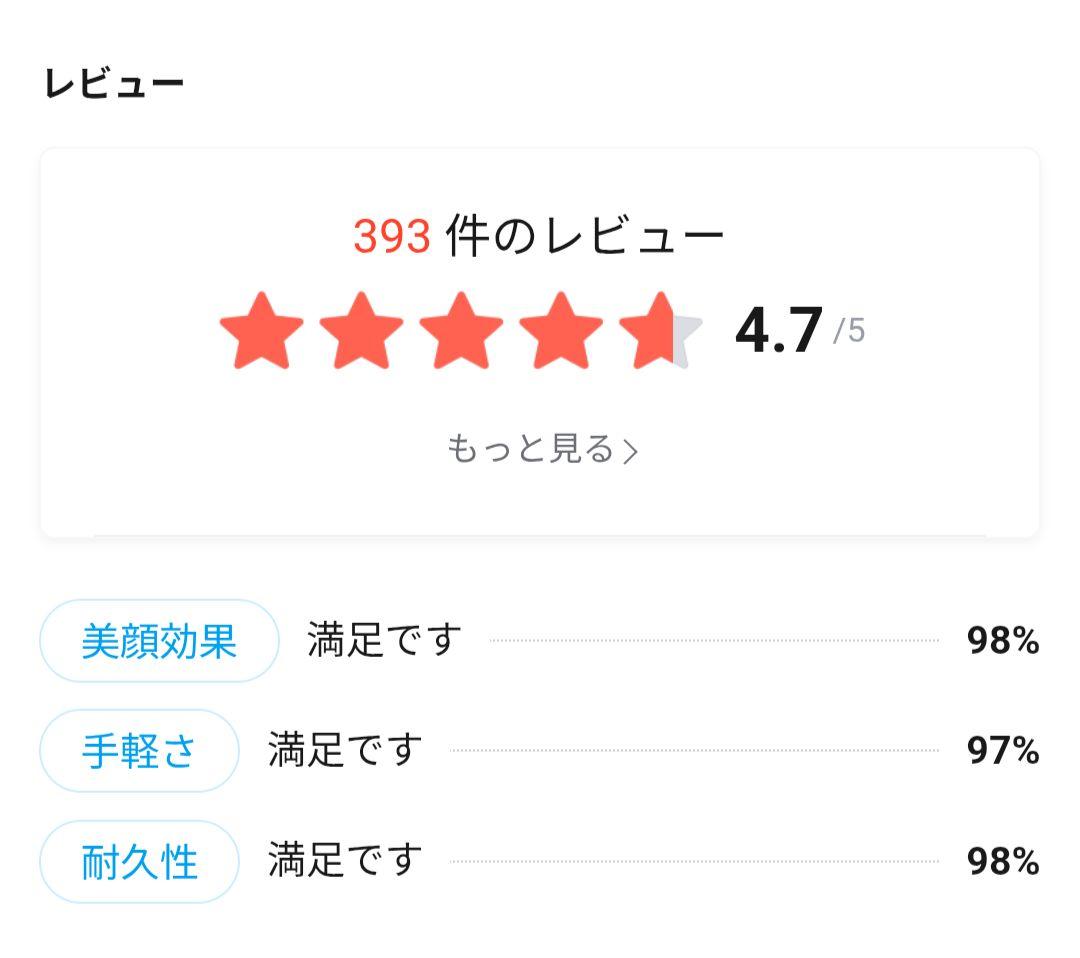Click the 97% satisfaction value
The width and height of the screenshot is (1080, 958).
(1002, 751)
